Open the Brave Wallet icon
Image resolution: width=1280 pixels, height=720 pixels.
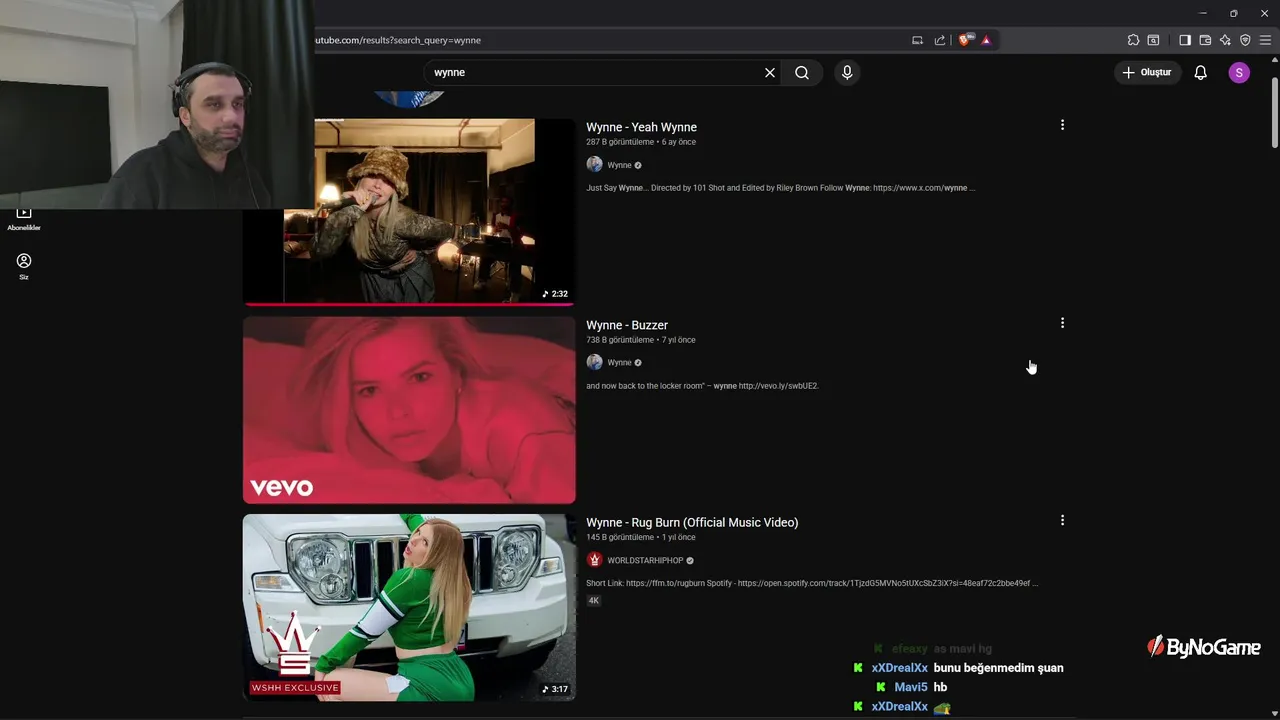tap(1205, 40)
